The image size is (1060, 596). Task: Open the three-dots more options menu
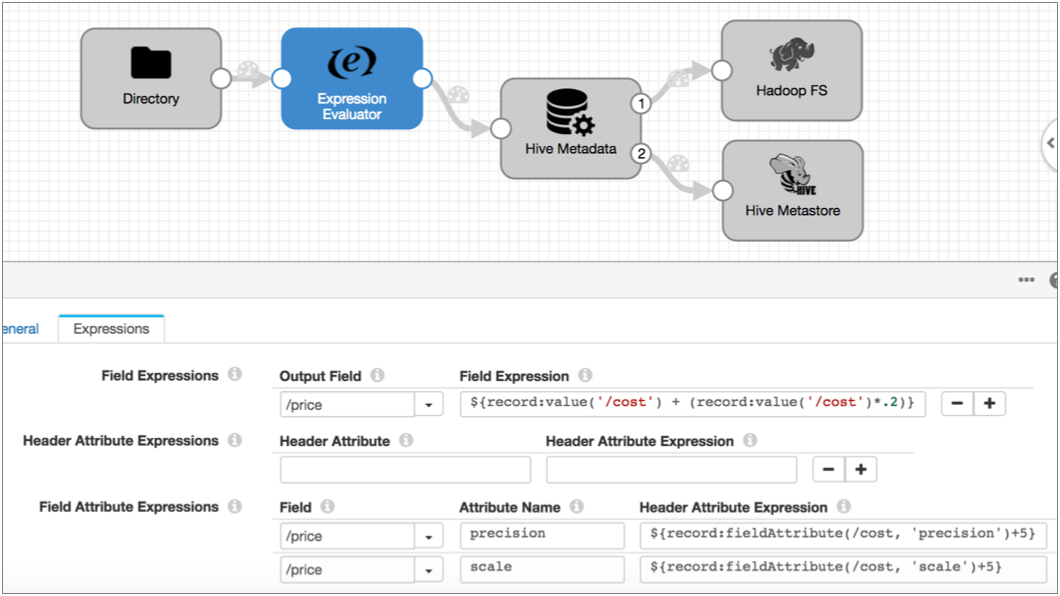point(1026,280)
